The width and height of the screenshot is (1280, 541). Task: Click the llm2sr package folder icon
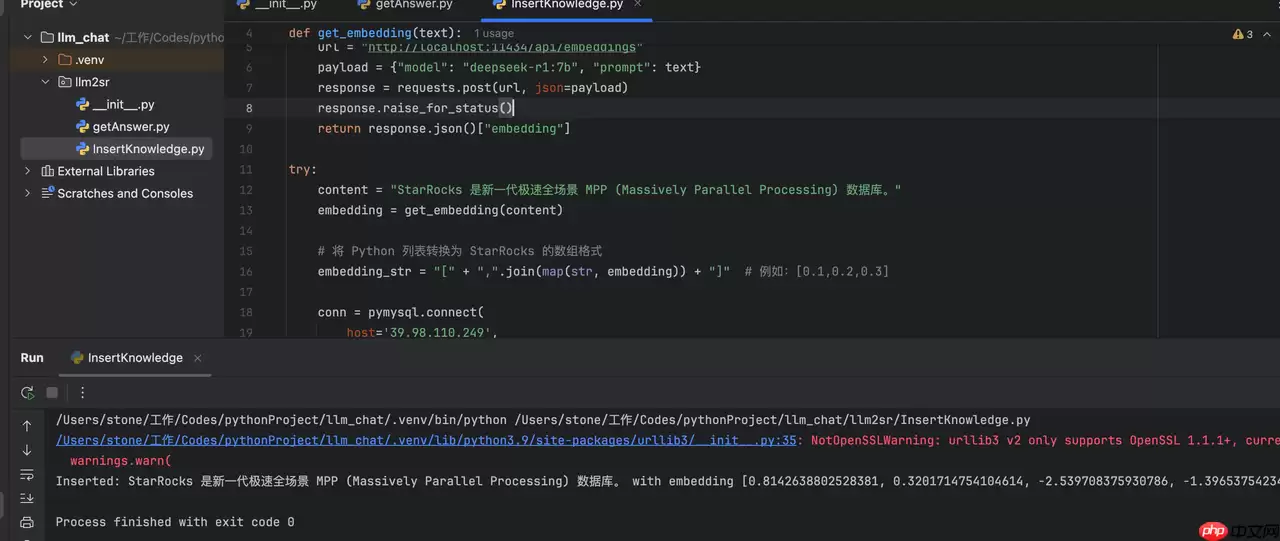pos(65,82)
